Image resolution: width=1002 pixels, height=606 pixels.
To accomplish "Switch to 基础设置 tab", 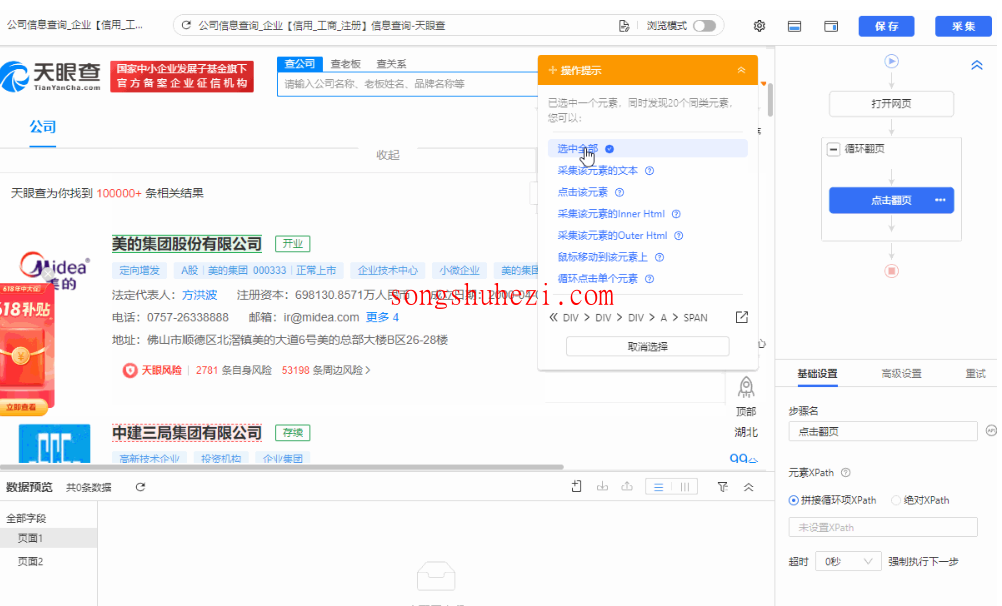I will [817, 374].
